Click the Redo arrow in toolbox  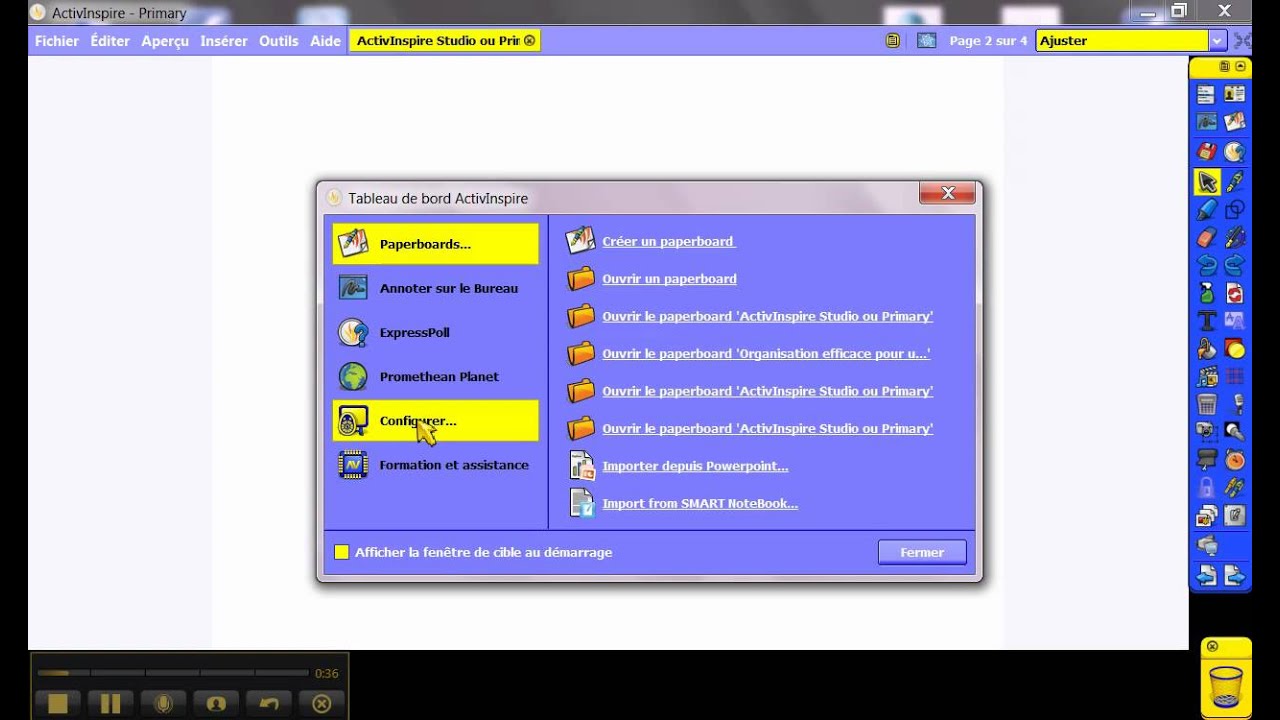[1235, 266]
